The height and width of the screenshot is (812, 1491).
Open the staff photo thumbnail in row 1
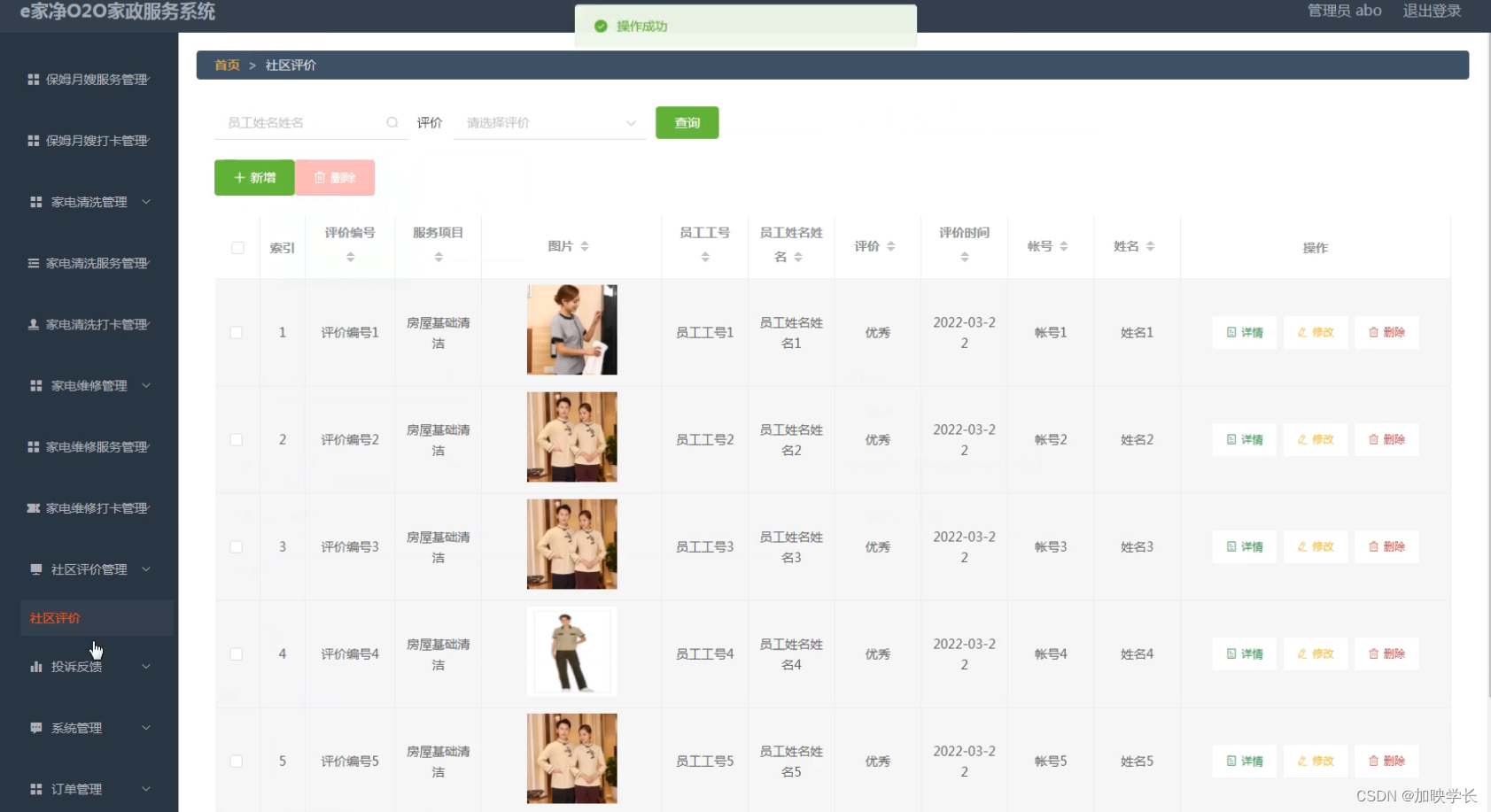[x=571, y=329]
